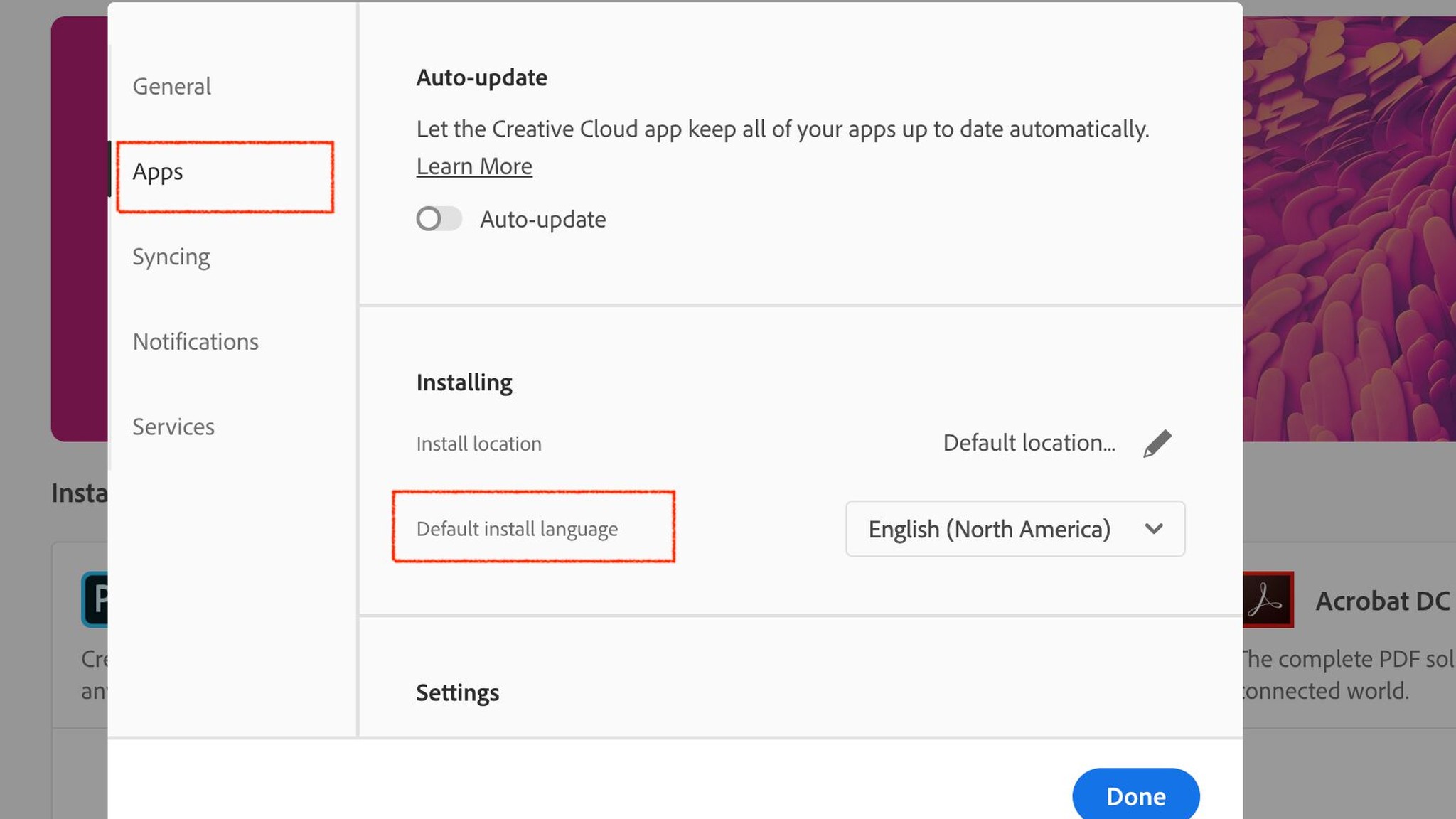Click the Default location... text
This screenshot has height=819, width=1456.
[x=1029, y=444]
